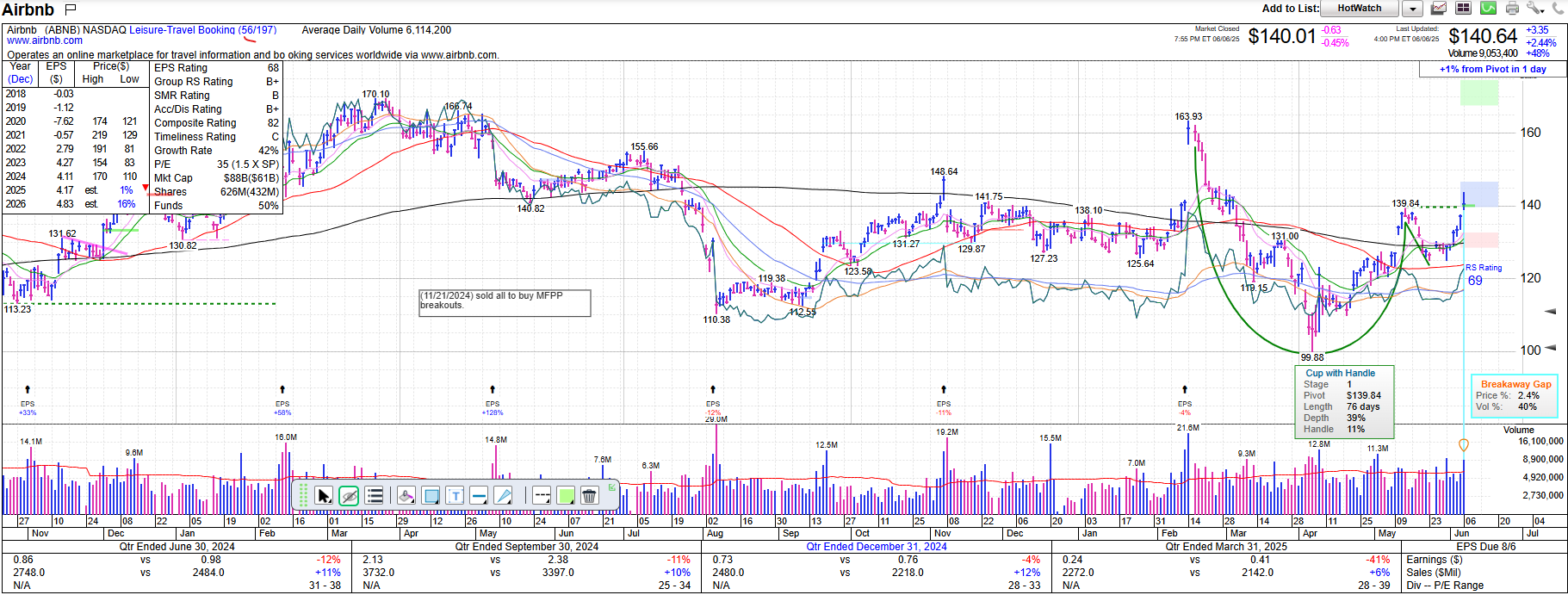Click the Growth Rate 42% row
1568x595 pixels.
point(216,151)
